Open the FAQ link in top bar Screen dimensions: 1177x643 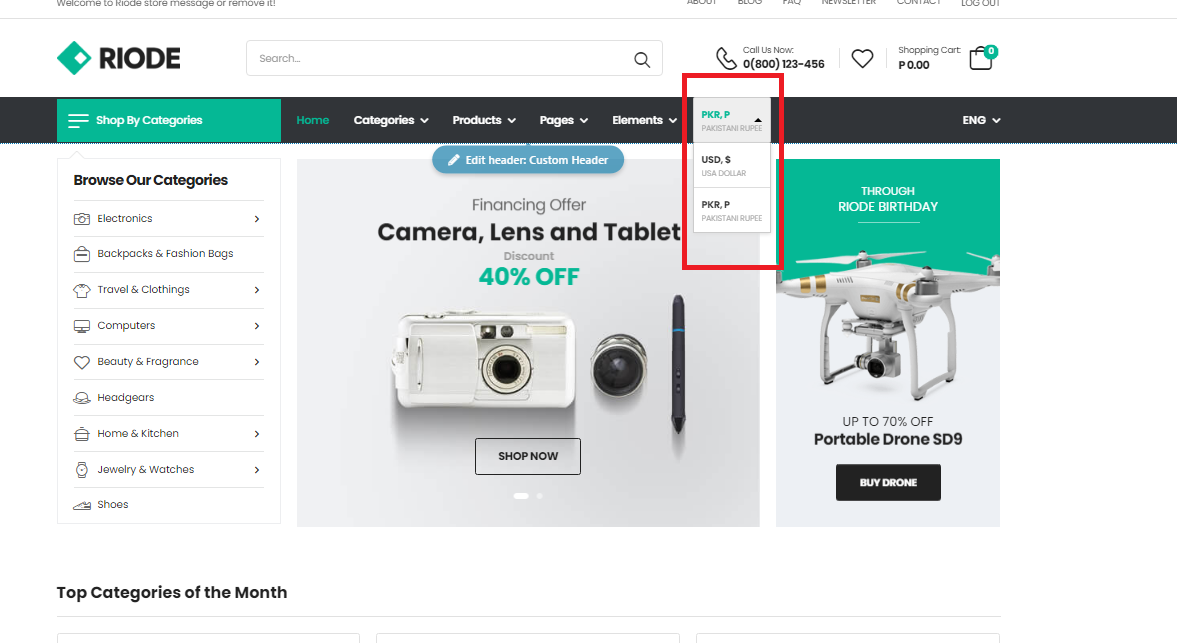[x=791, y=2]
